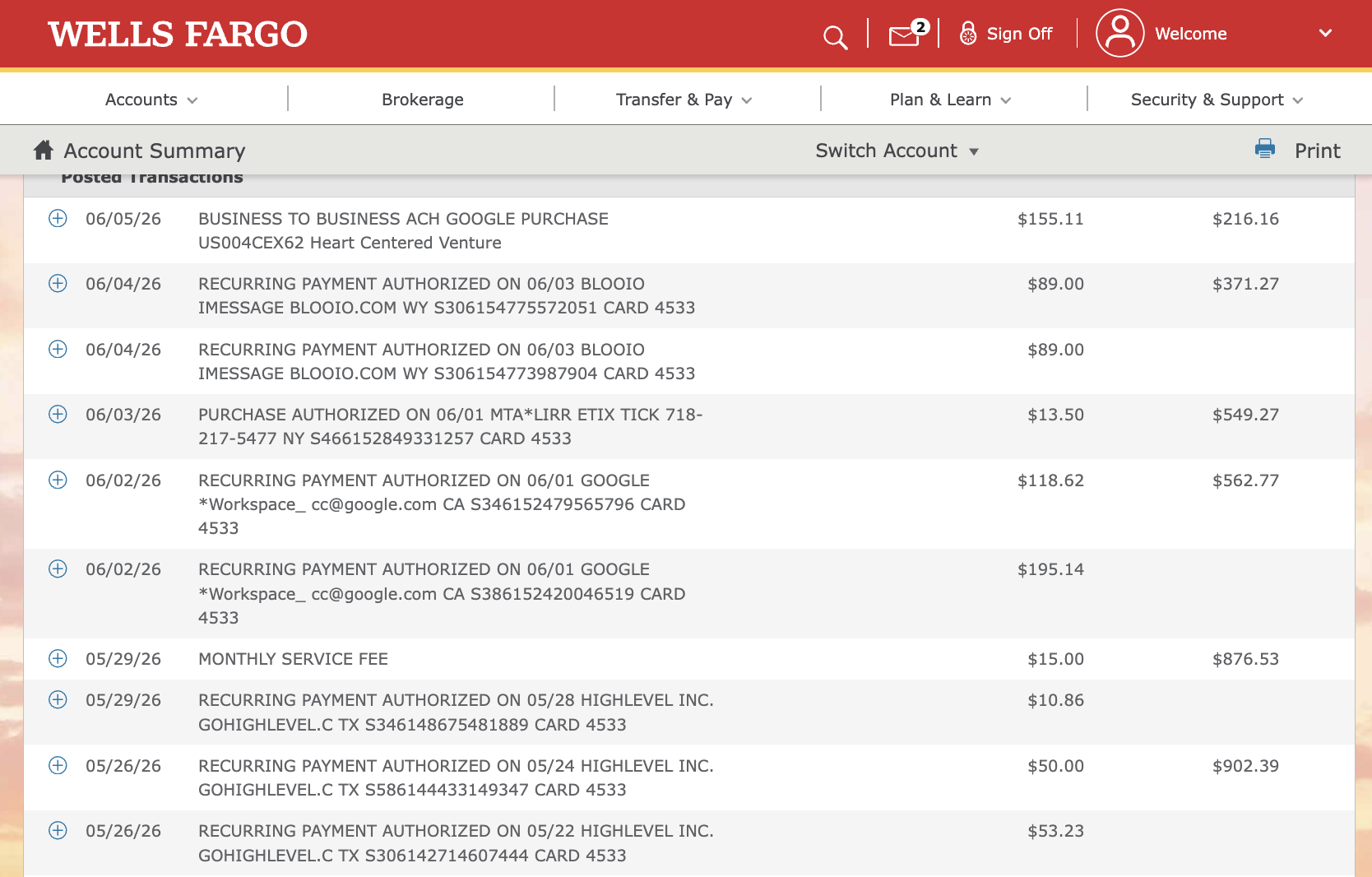Expand the Welcome profile chevron

(x=1325, y=33)
